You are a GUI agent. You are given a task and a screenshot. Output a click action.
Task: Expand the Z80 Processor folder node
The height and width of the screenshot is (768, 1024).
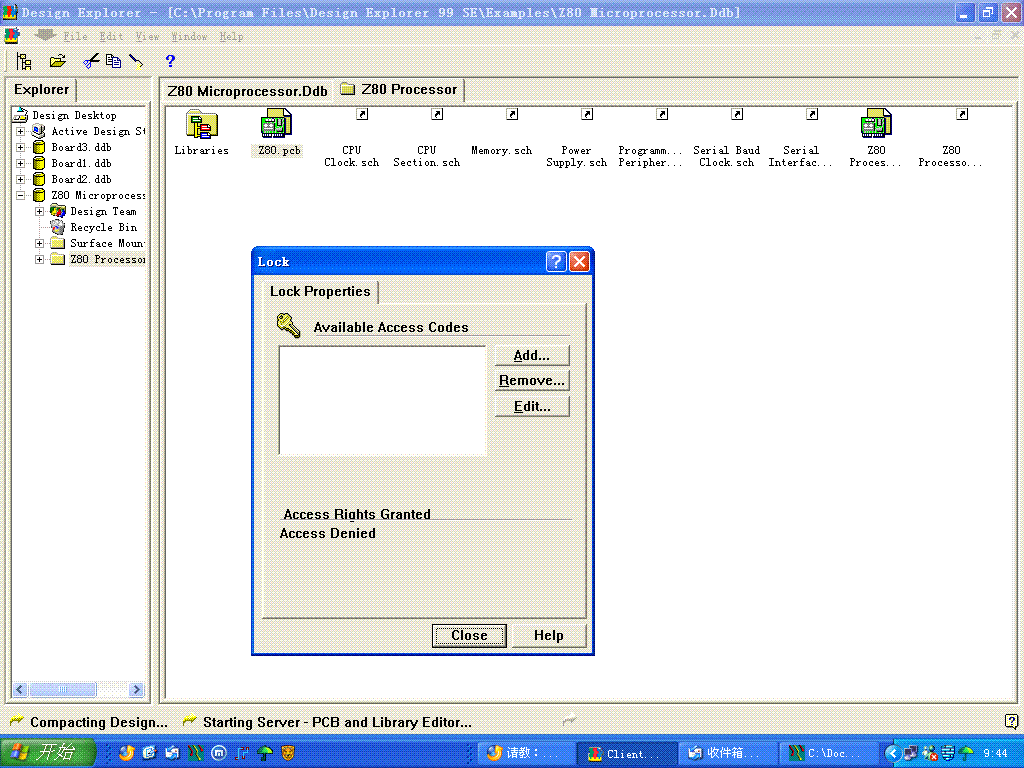tap(39, 259)
